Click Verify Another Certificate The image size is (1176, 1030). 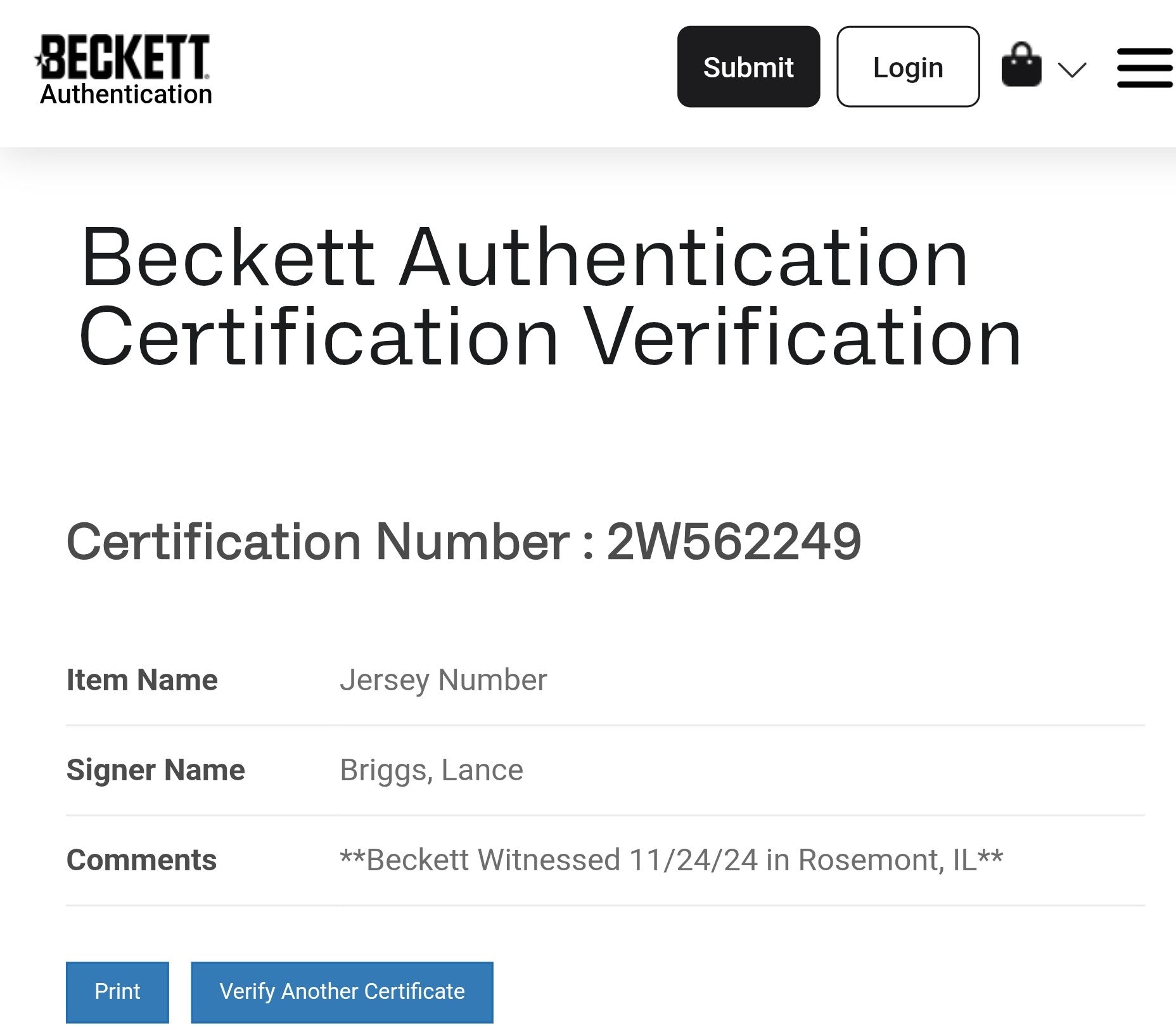(x=341, y=991)
